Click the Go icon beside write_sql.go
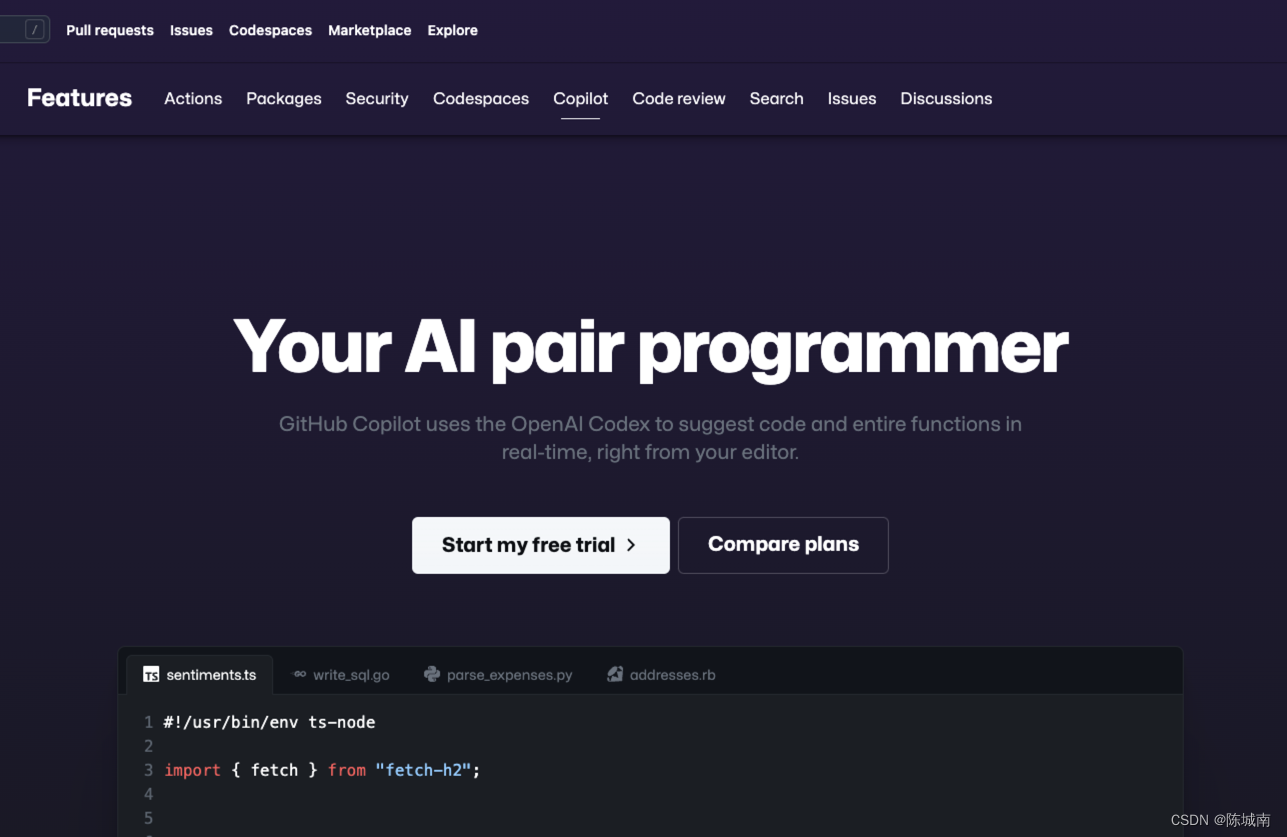 click(x=299, y=674)
